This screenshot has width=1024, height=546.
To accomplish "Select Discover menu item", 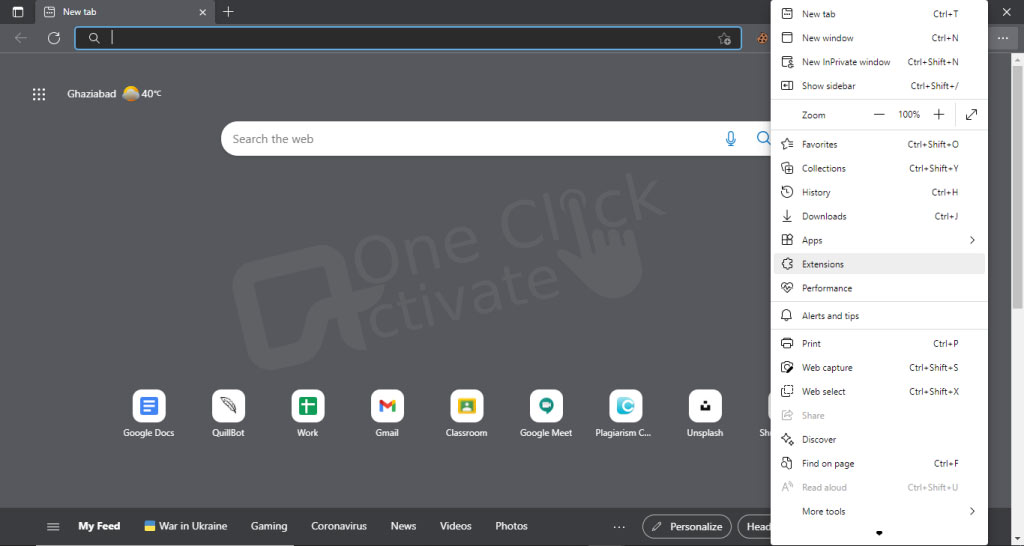I will (x=879, y=440).
